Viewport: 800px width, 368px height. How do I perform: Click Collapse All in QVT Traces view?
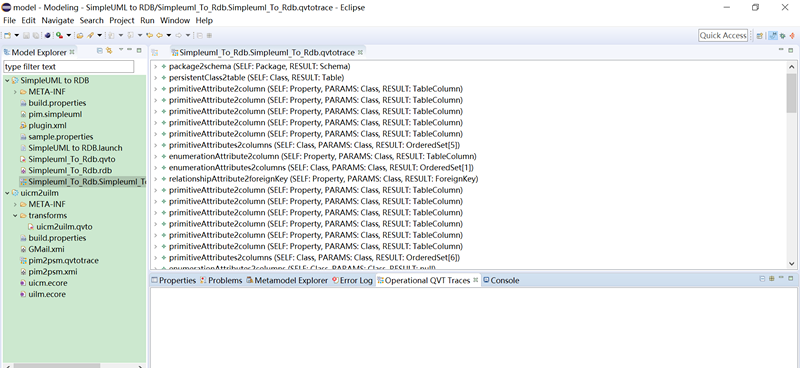pyautogui.click(x=762, y=279)
